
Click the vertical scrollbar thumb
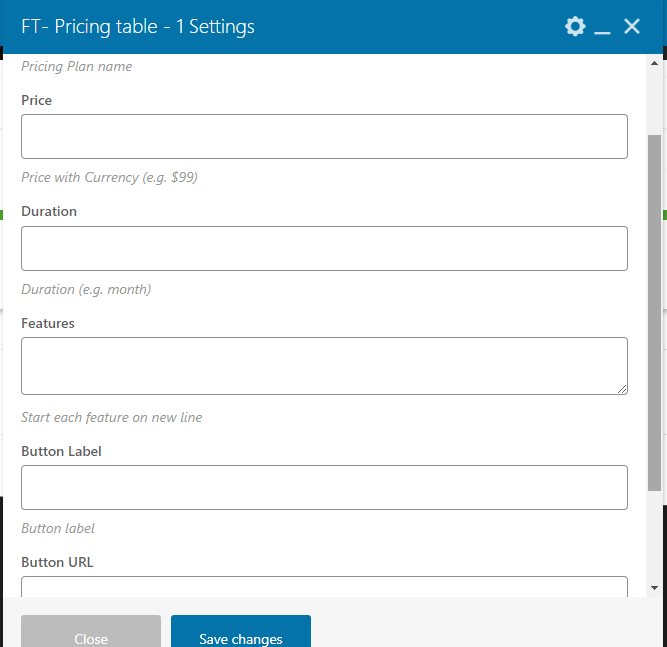coord(654,310)
